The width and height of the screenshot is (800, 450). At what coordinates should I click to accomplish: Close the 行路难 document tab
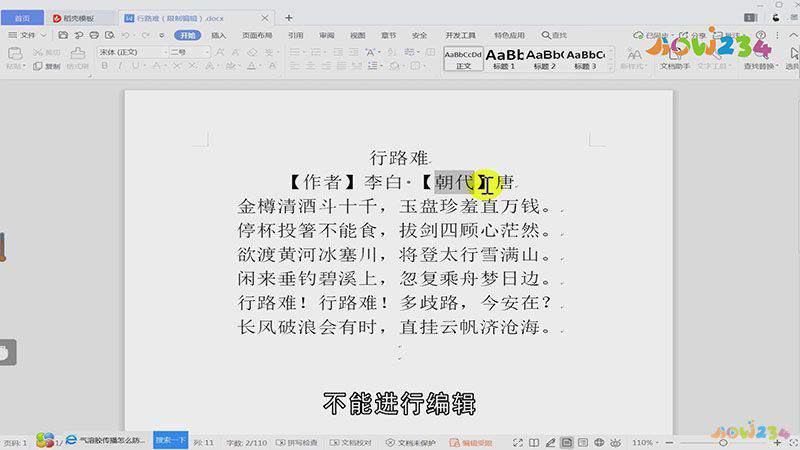tap(265, 18)
